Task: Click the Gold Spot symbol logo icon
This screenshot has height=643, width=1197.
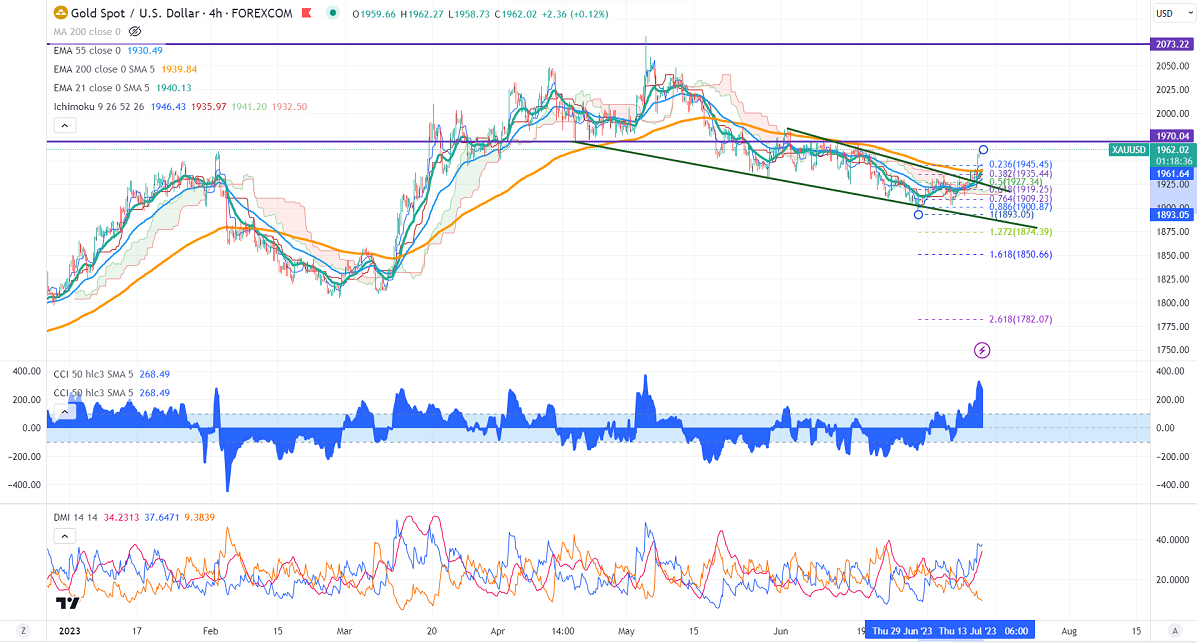Action: (x=60, y=13)
